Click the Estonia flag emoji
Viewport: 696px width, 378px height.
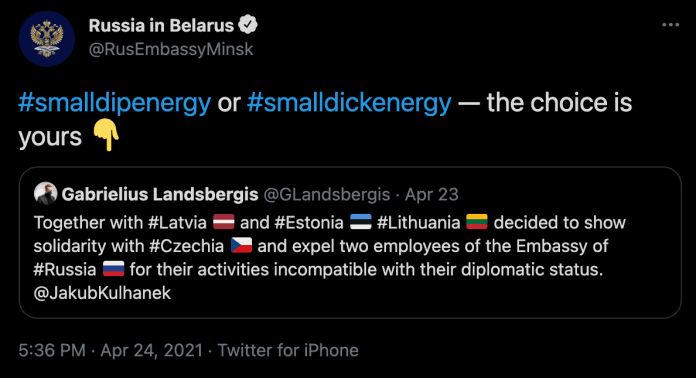tap(360, 222)
